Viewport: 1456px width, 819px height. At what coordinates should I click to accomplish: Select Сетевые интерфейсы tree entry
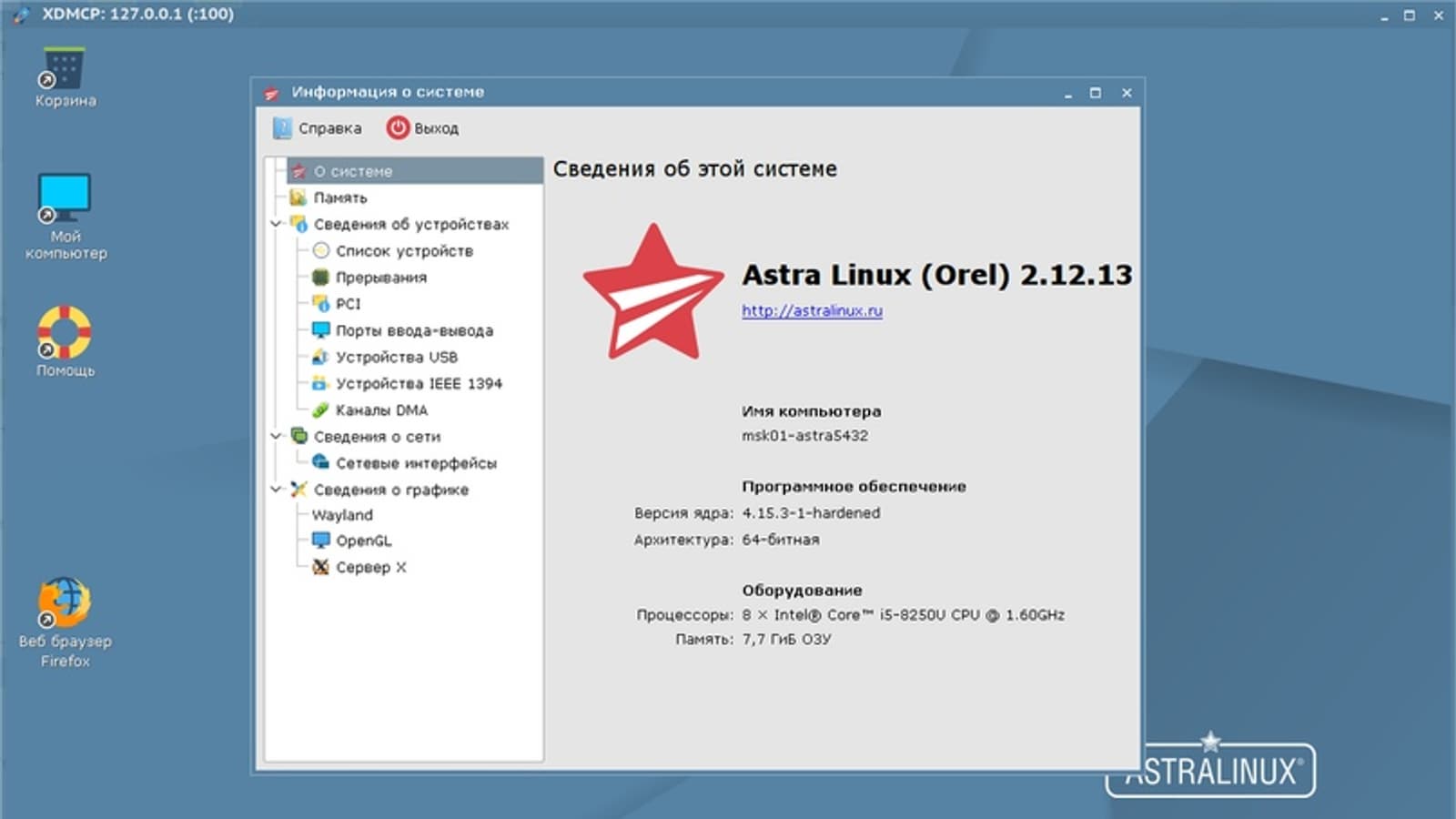(x=416, y=463)
